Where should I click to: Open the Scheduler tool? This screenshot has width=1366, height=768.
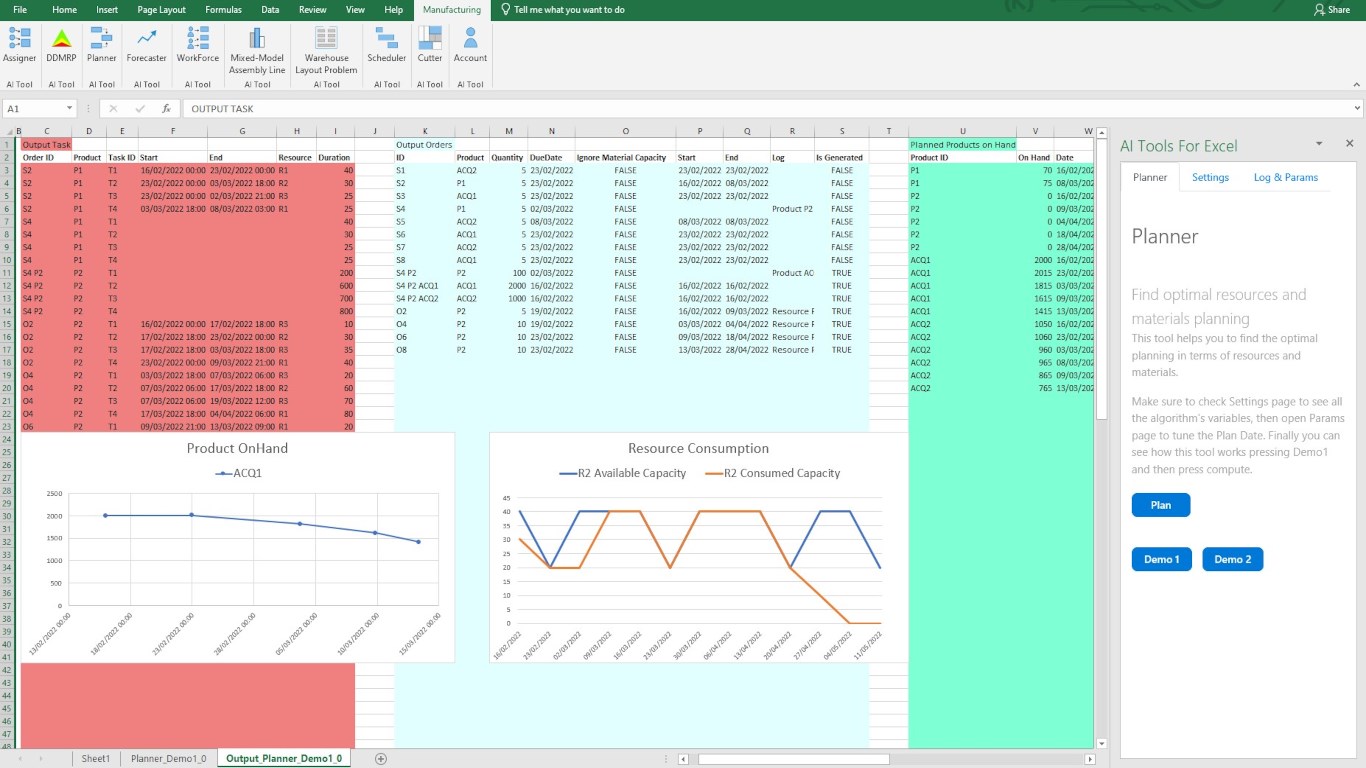pos(387,46)
